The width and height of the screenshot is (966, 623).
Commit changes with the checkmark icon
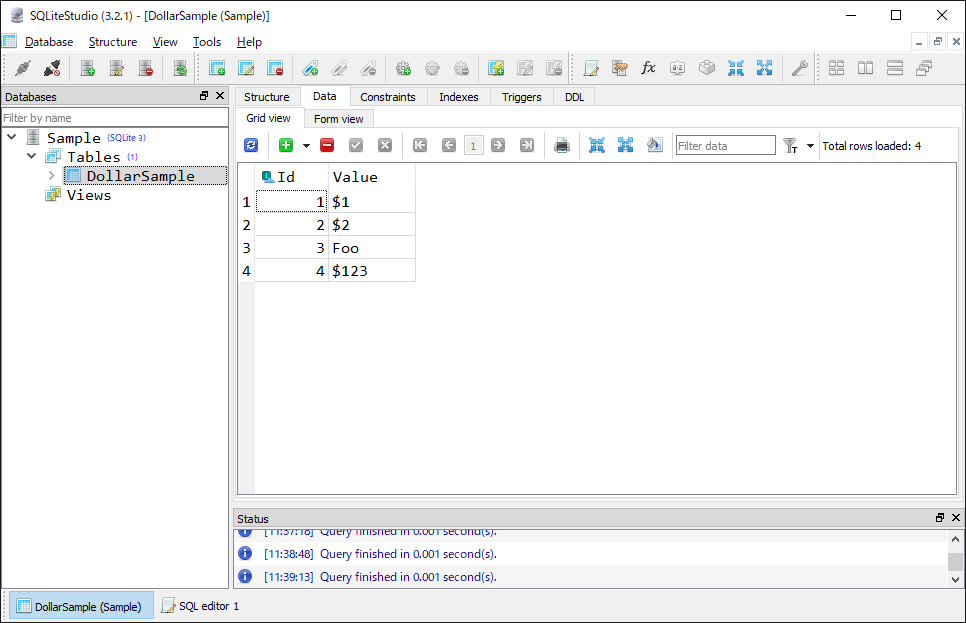(x=356, y=145)
